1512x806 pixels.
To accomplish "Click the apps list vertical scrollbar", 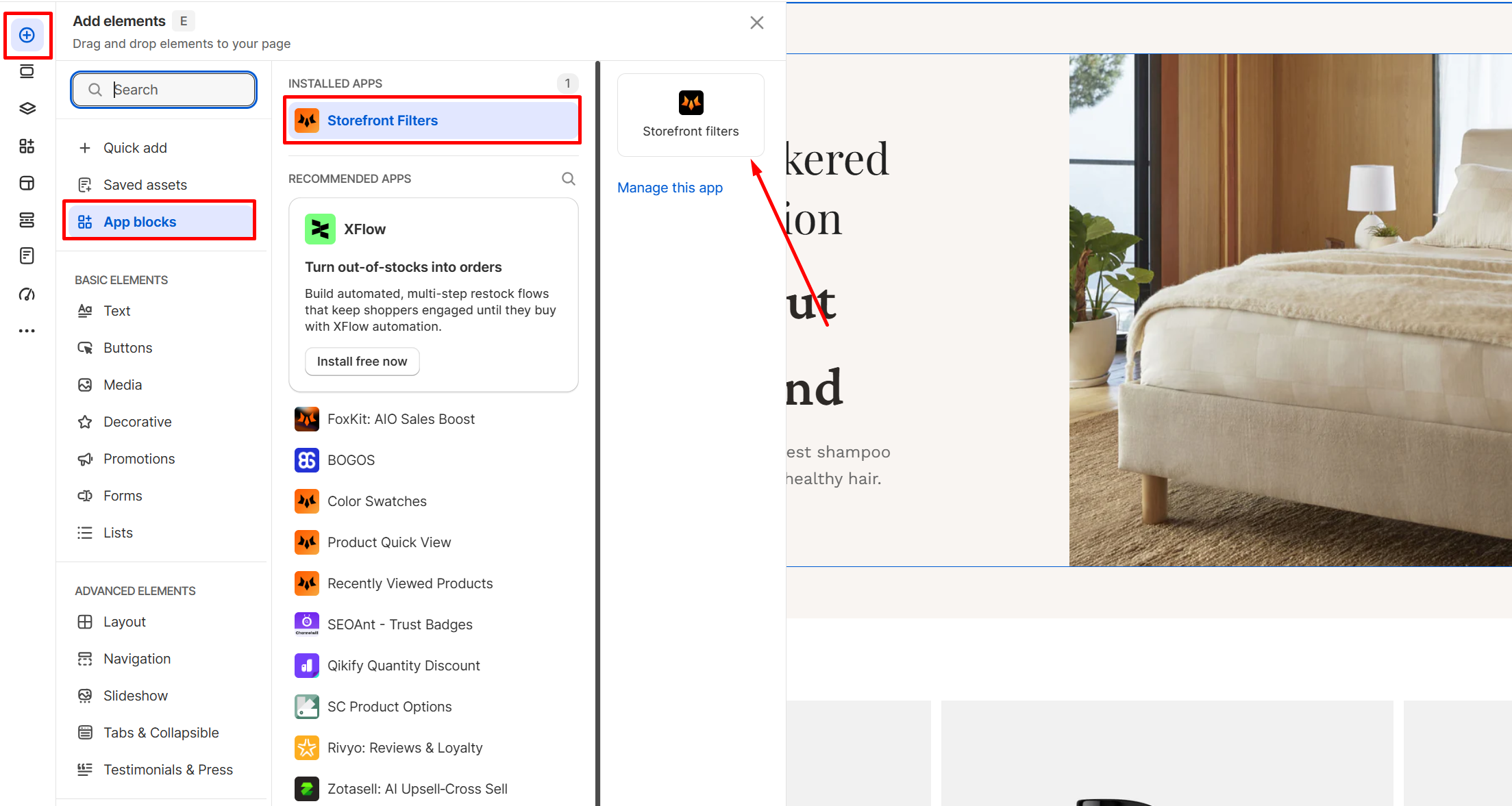I will (597, 433).
